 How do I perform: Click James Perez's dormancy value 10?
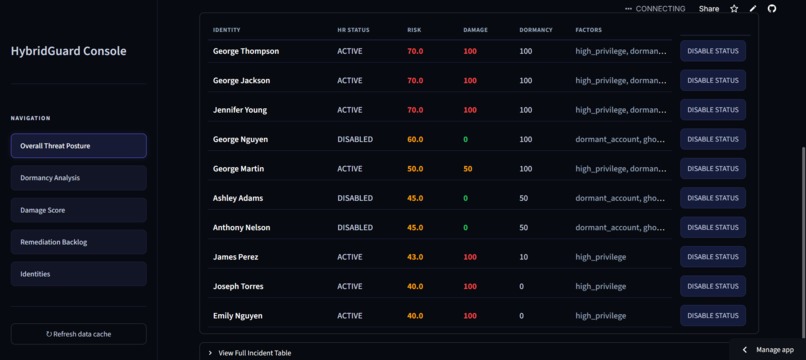point(523,257)
